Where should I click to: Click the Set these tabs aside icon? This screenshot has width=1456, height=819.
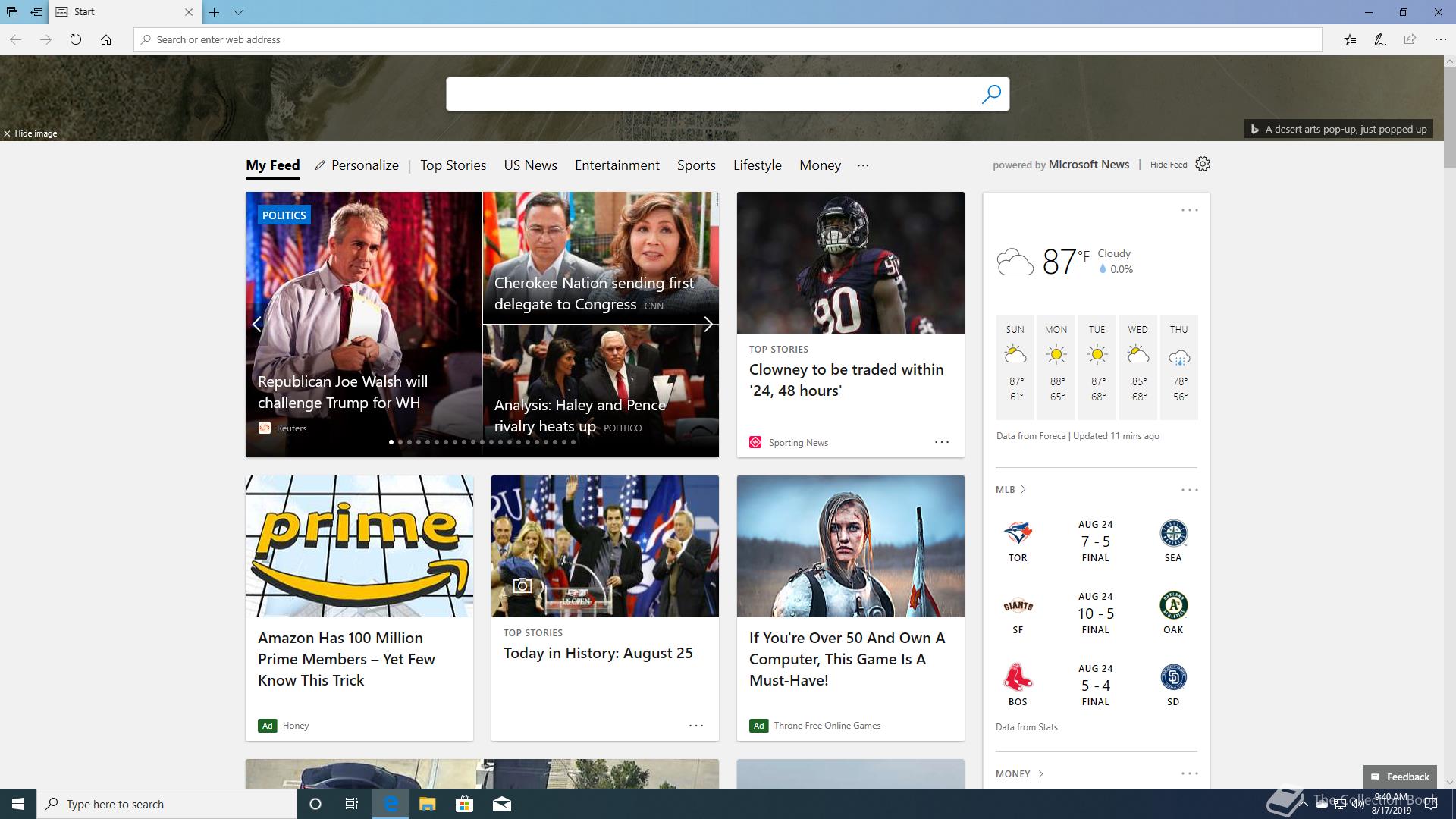click(36, 12)
